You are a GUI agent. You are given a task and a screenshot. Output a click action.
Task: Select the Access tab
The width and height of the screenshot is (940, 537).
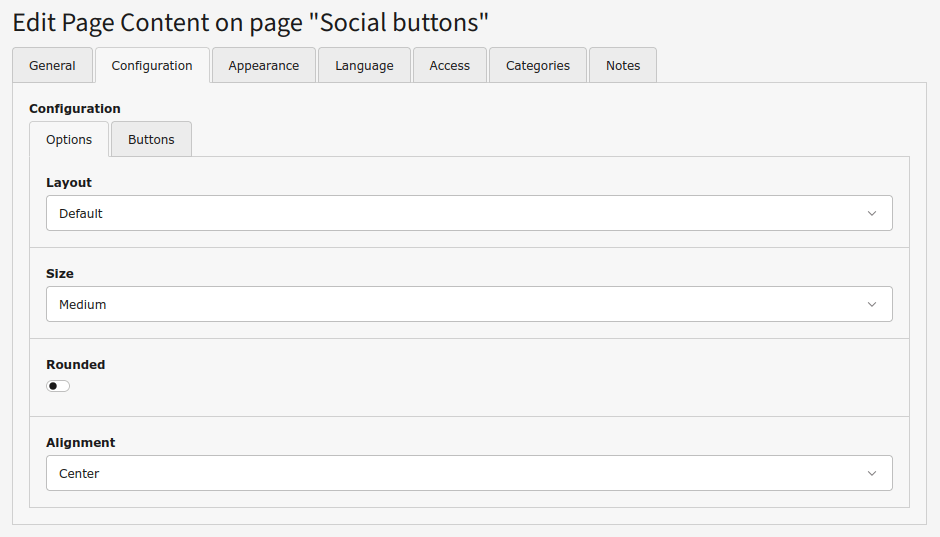(x=449, y=66)
